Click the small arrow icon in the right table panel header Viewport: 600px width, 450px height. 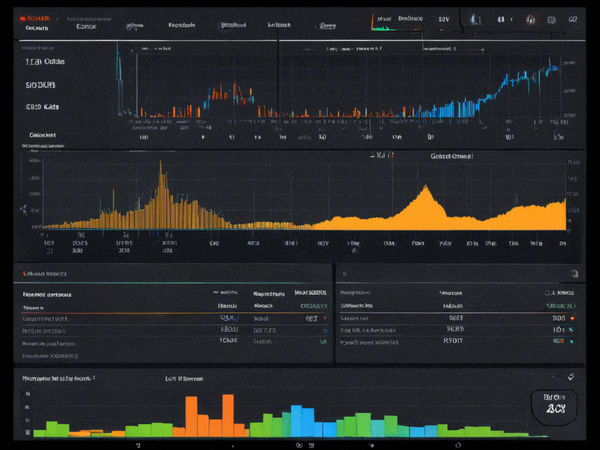click(344, 274)
